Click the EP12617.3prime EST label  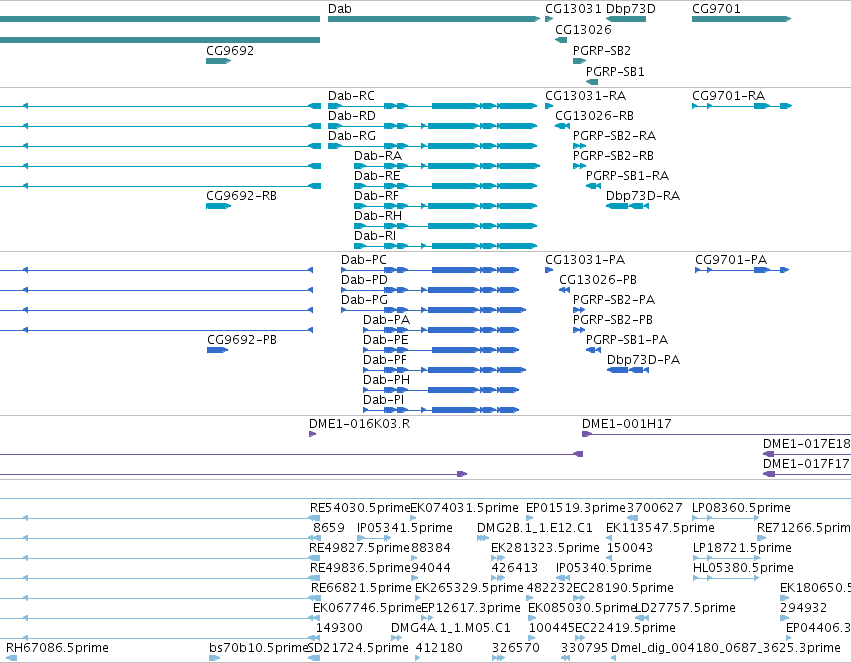471,609
